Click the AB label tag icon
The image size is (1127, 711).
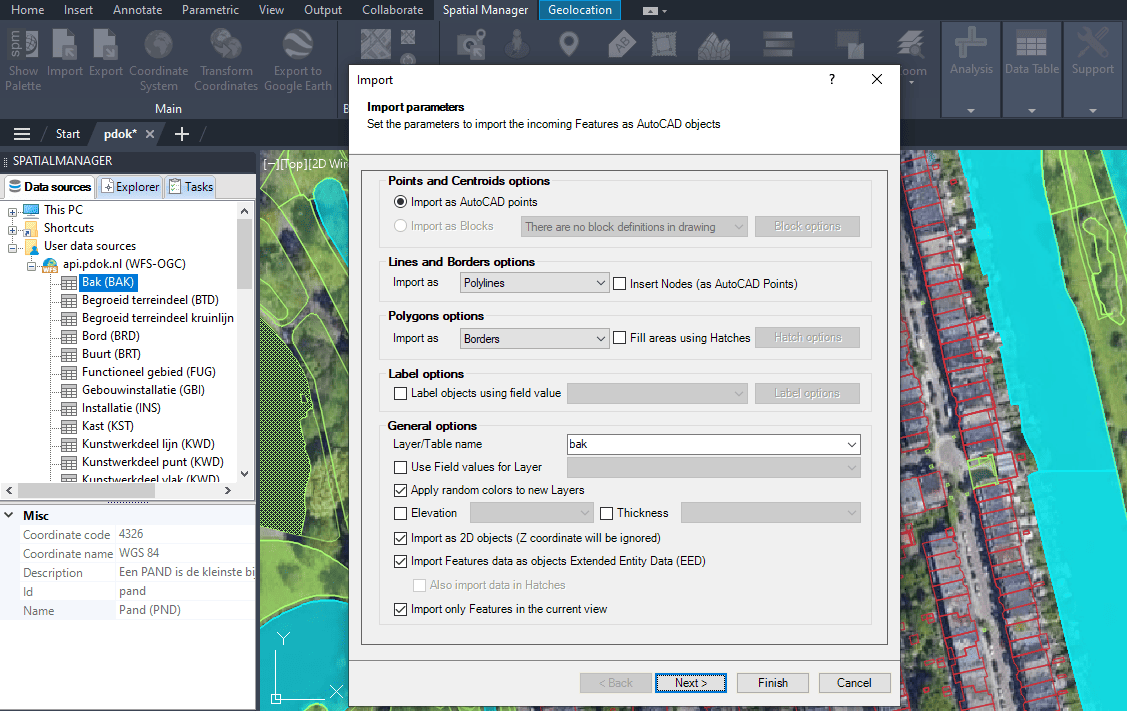pyautogui.click(x=622, y=45)
